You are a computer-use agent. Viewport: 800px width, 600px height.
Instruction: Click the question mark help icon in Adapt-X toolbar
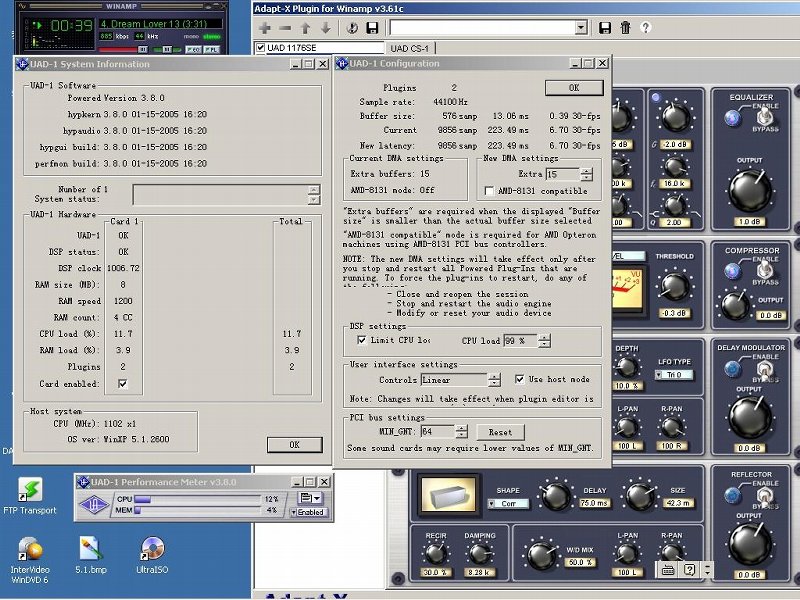tap(645, 28)
